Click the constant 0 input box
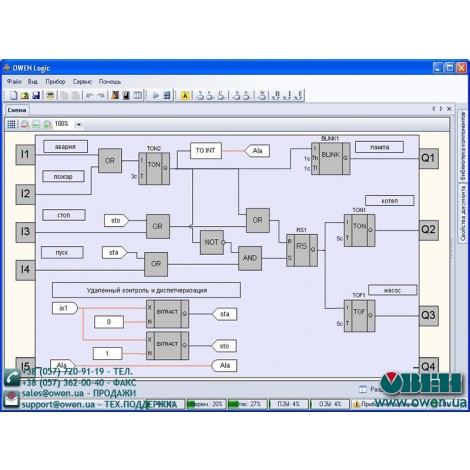The image size is (470, 470). pos(109,322)
